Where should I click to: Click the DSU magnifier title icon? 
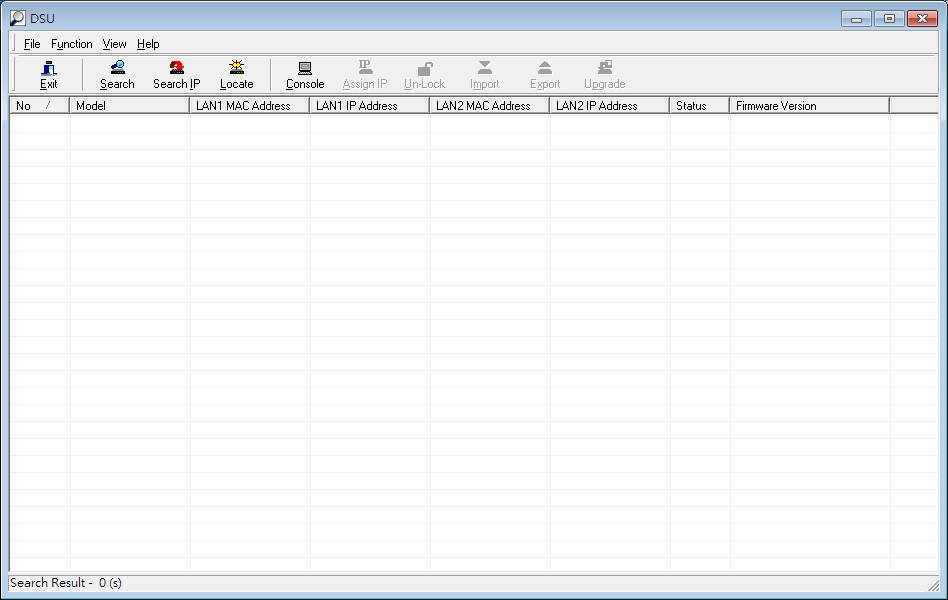[18, 18]
